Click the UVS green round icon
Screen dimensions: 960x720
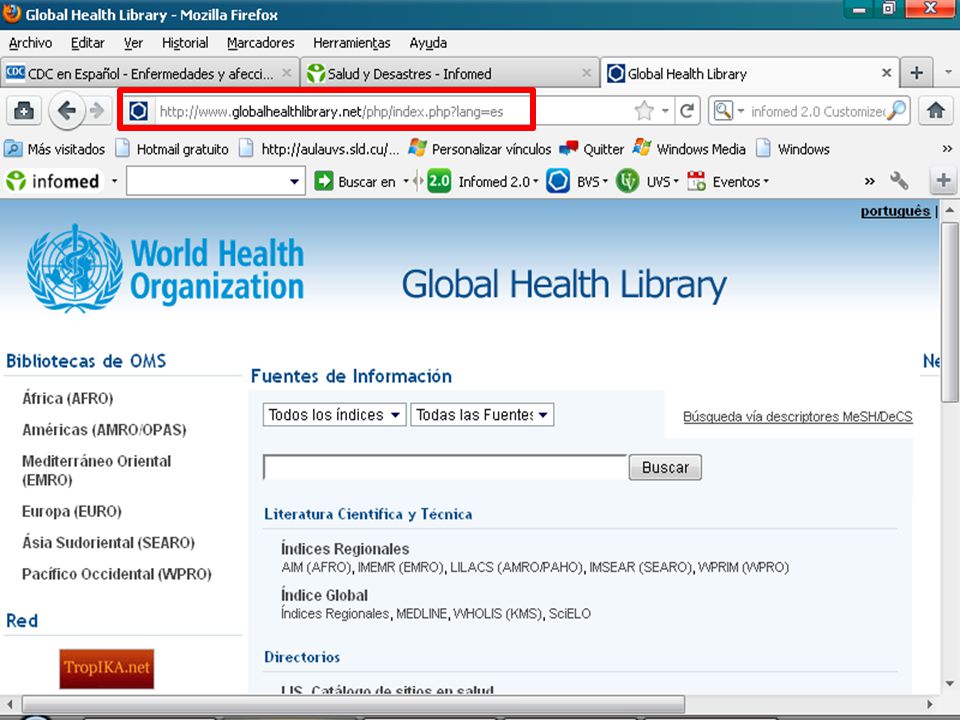coord(627,181)
